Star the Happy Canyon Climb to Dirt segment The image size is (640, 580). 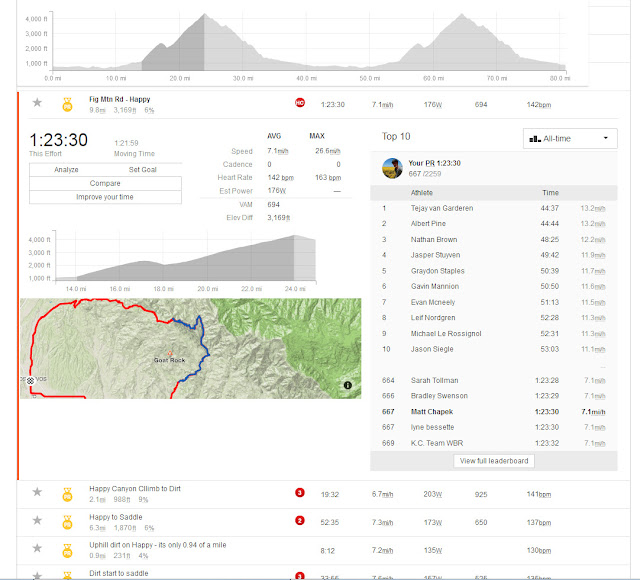tap(37, 492)
